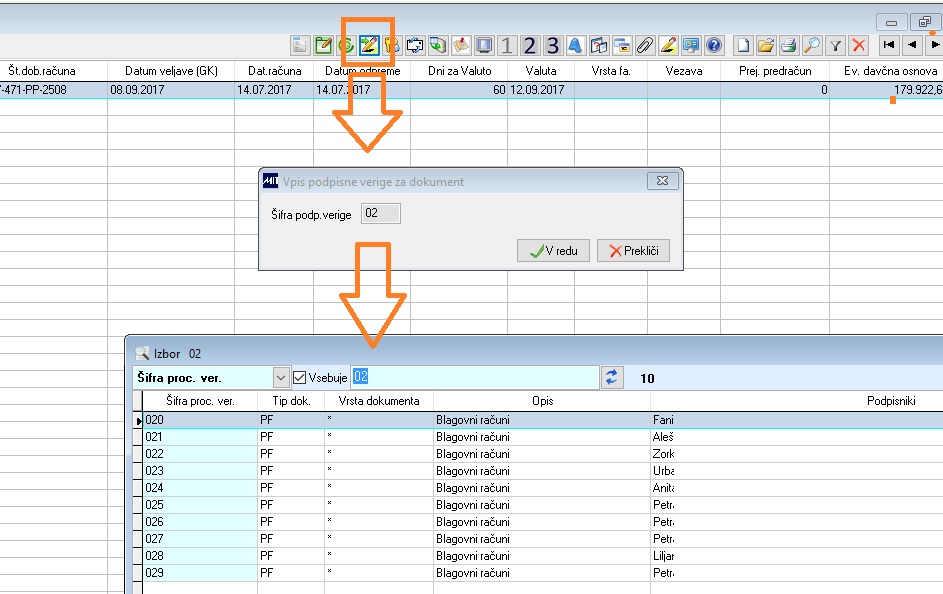Select the number 2 toolbar button
The image size is (943, 594).
529,45
